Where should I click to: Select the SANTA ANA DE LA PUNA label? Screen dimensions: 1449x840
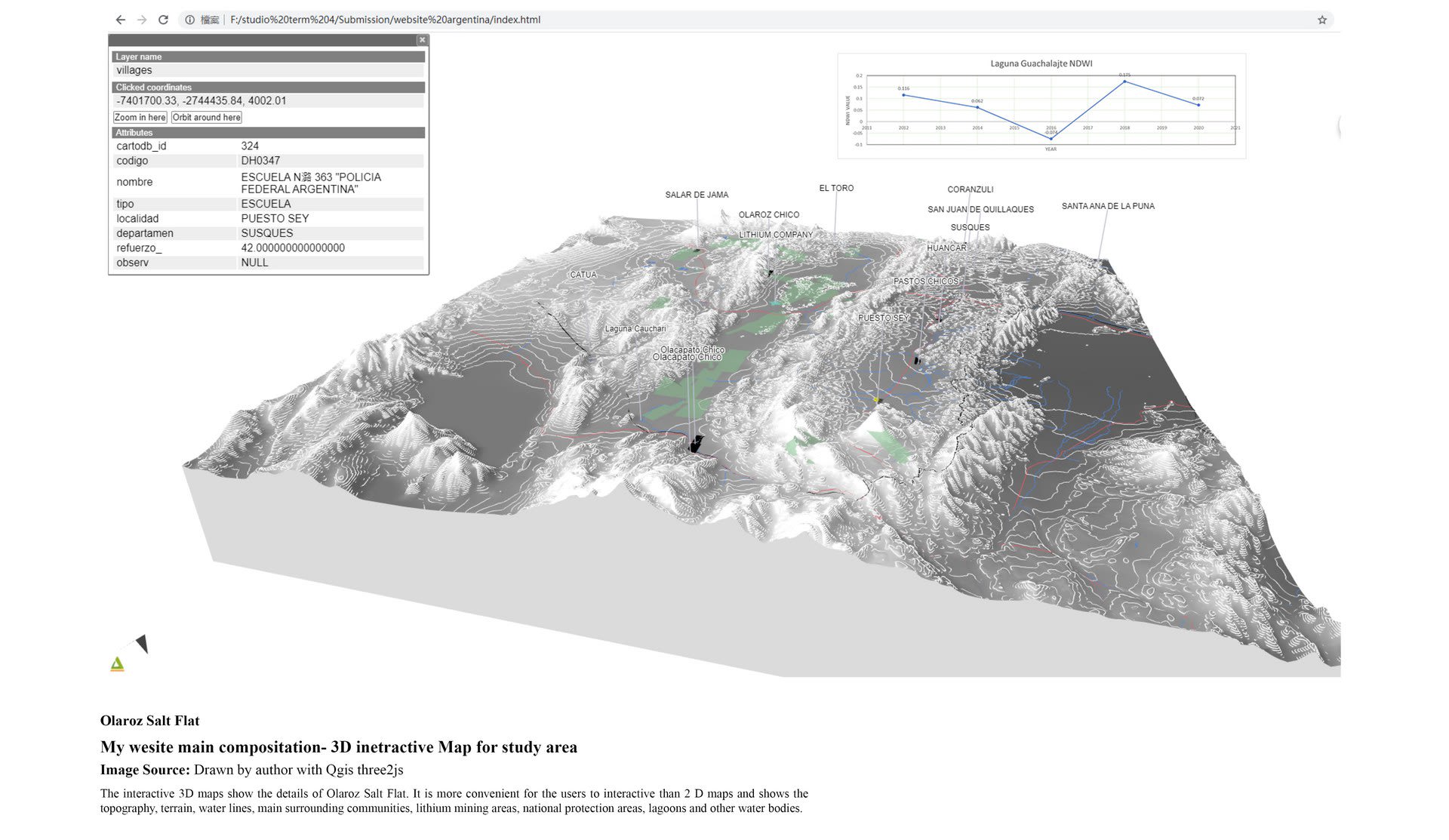[x=1108, y=206]
